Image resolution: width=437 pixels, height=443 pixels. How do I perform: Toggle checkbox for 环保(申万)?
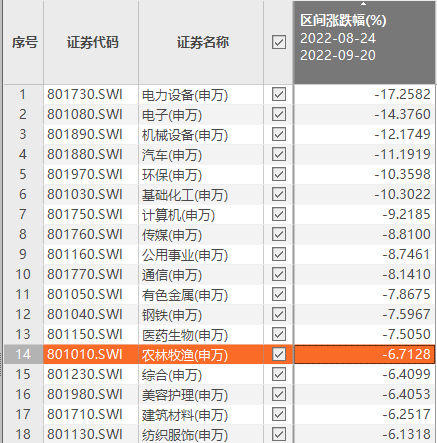[279, 174]
